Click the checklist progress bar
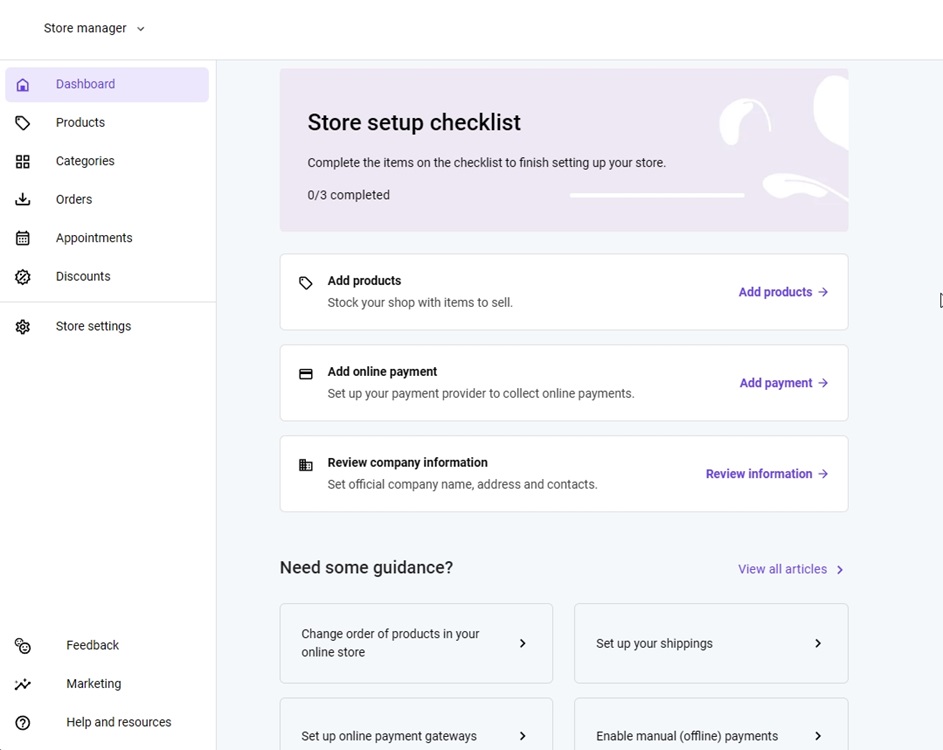The image size is (943, 750). [x=657, y=195]
